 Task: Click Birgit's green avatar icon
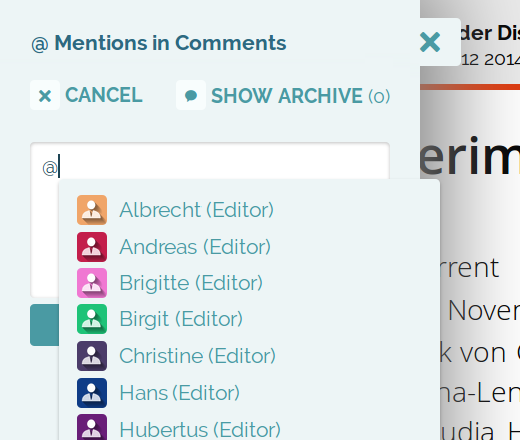(x=92, y=319)
